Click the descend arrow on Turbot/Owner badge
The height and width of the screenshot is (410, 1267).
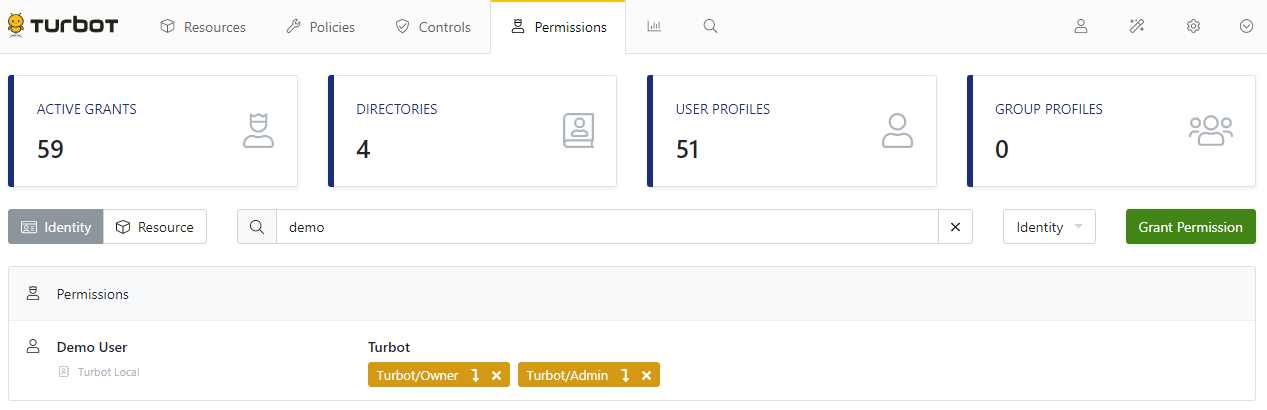click(475, 375)
